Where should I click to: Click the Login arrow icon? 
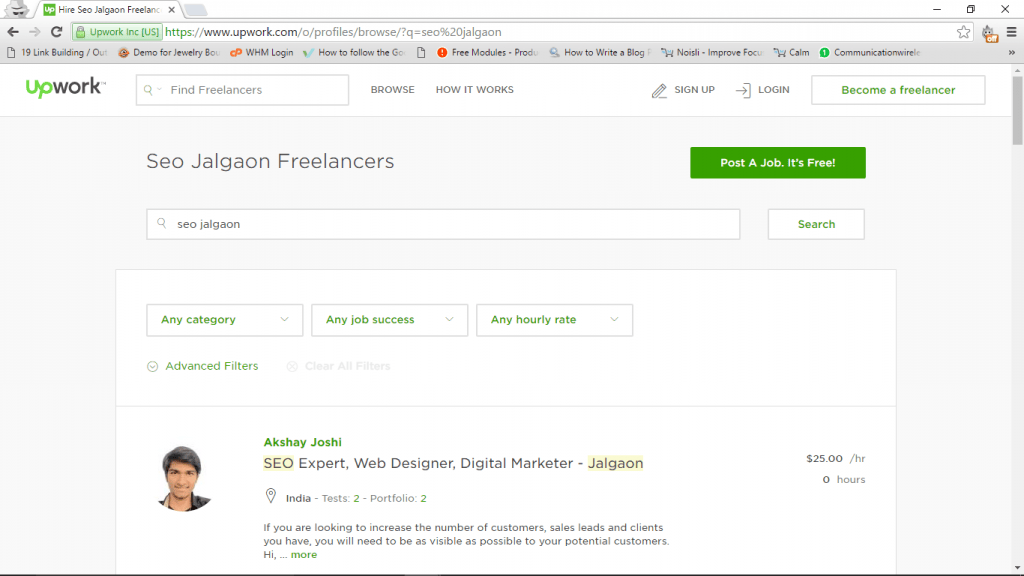pos(740,89)
